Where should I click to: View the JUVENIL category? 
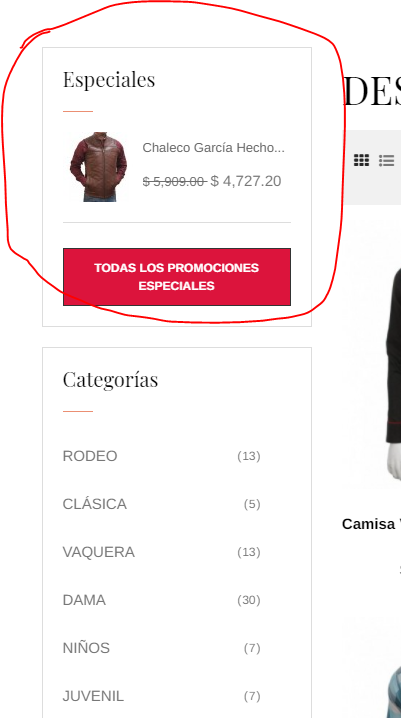pyautogui.click(x=93, y=696)
